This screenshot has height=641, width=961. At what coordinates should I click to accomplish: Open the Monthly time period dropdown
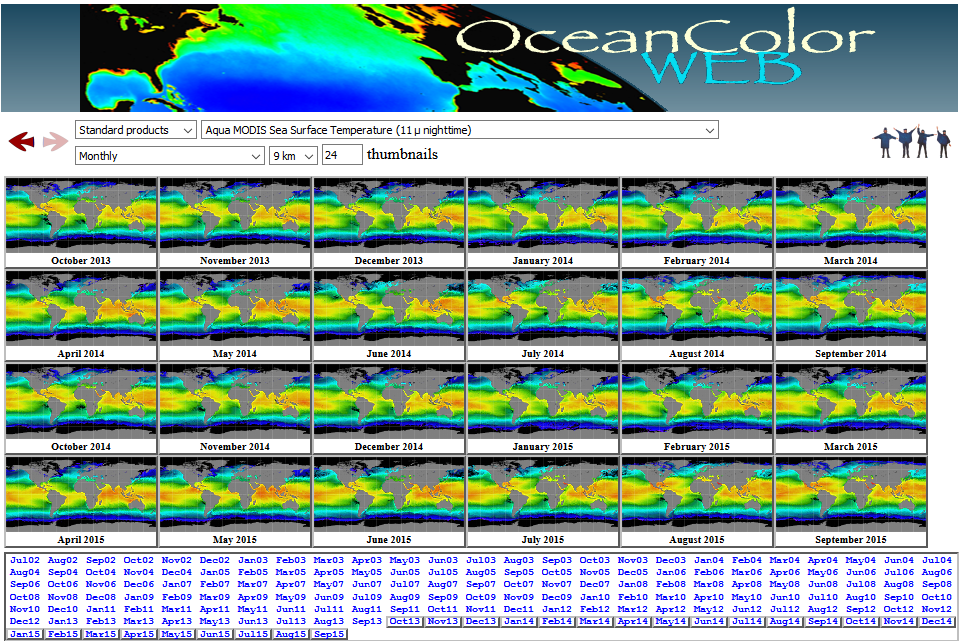point(170,156)
